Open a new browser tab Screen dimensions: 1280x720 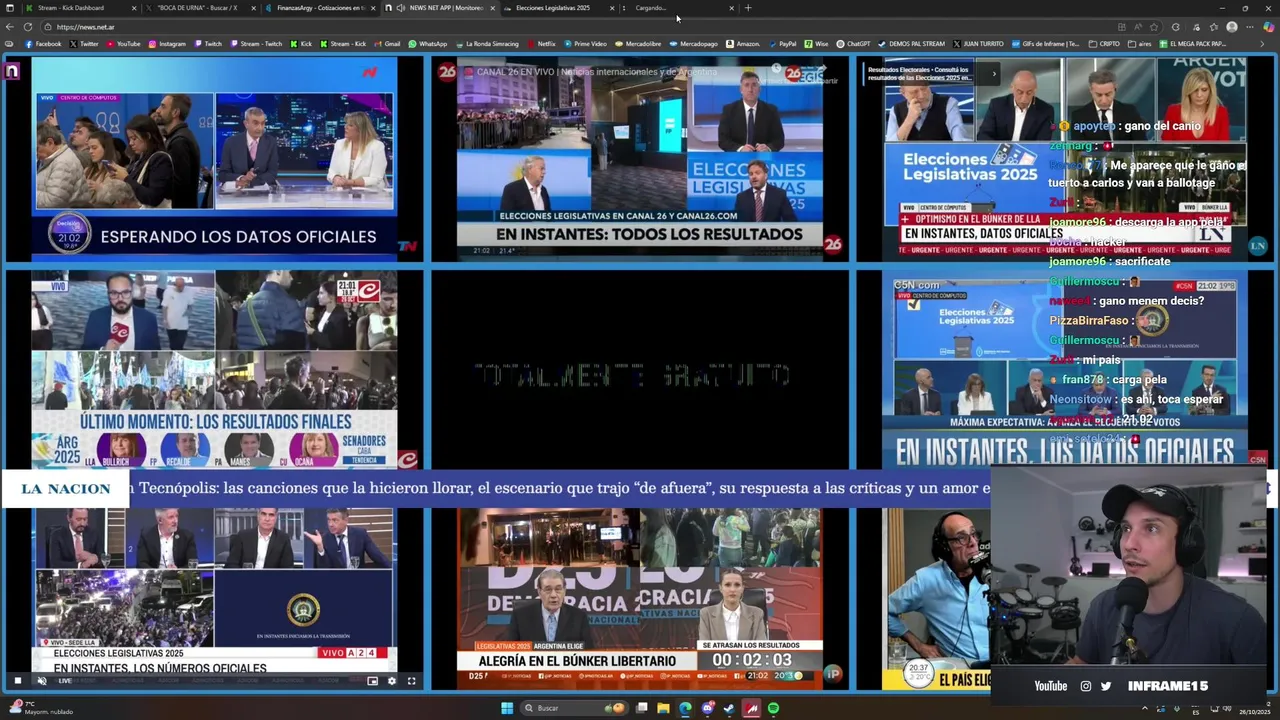point(748,8)
